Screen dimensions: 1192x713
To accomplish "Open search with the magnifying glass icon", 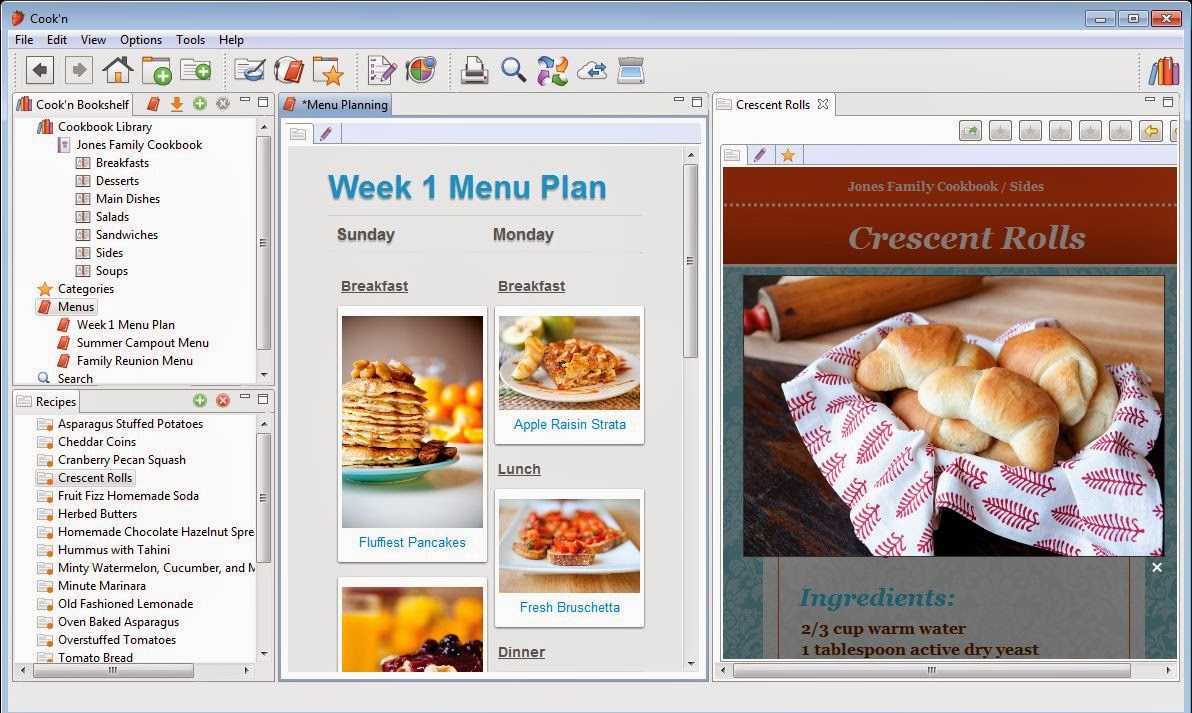I will tap(514, 71).
